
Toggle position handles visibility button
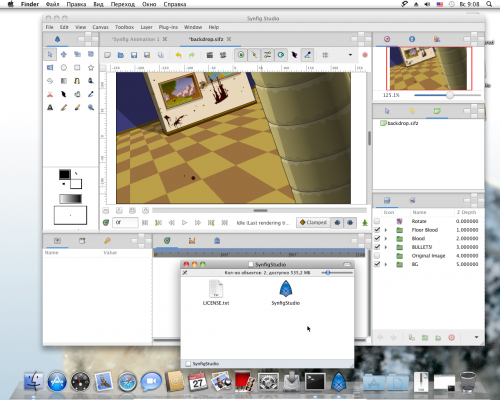tap(241, 55)
